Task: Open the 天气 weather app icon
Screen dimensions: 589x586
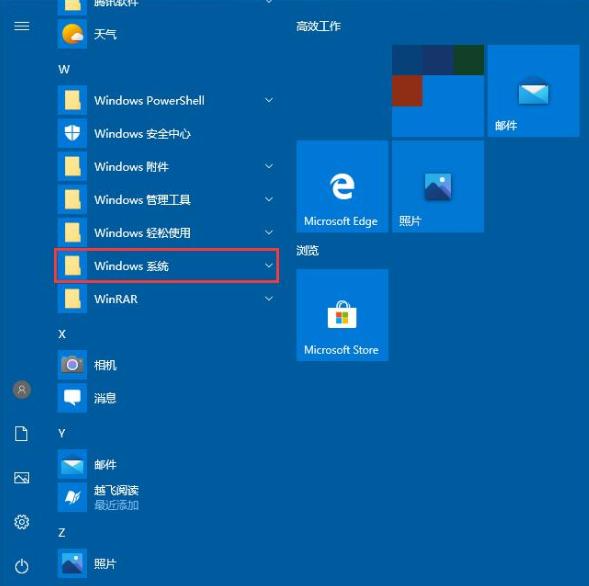Action: (72, 34)
